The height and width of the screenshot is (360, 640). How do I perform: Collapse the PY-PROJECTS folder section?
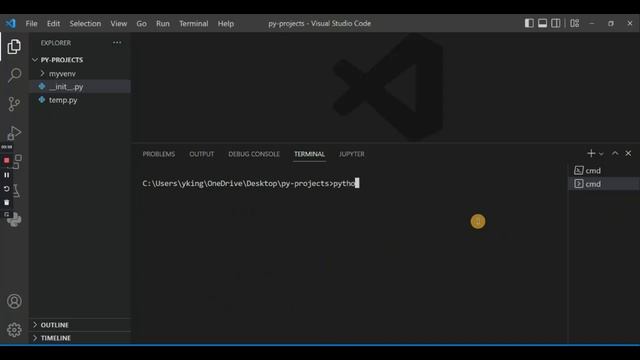80,60
